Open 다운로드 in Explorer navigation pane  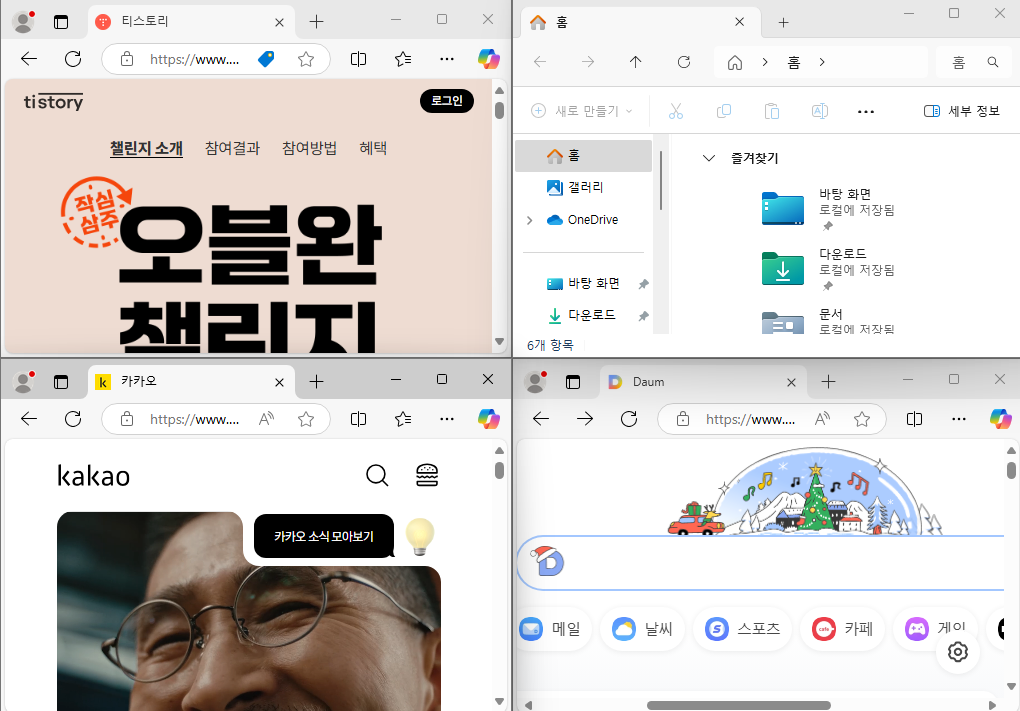[x=584, y=315]
